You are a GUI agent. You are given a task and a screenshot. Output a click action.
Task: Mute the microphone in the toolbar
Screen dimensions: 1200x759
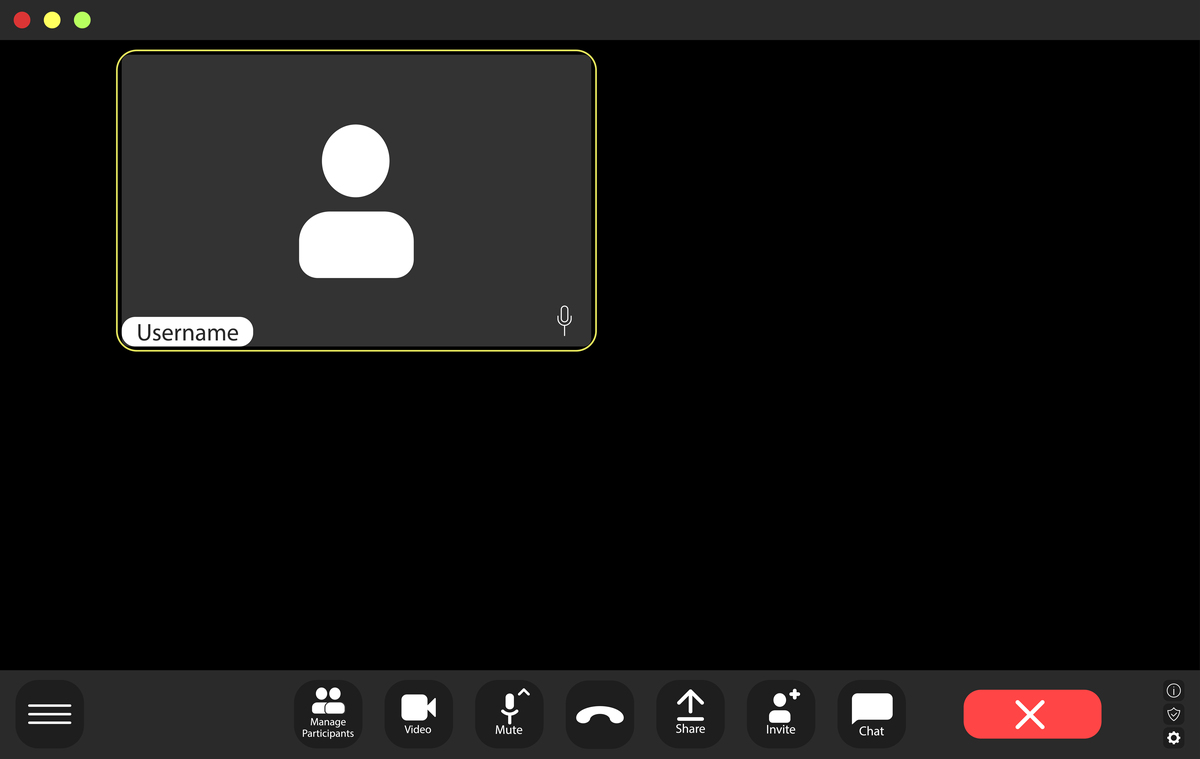[x=508, y=714]
